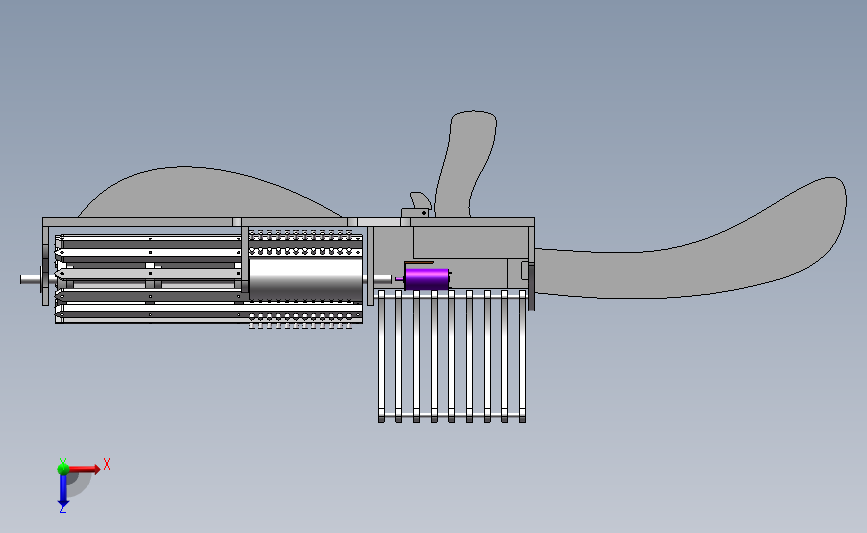Click the blue Z axis arrow of triad

tap(63, 491)
